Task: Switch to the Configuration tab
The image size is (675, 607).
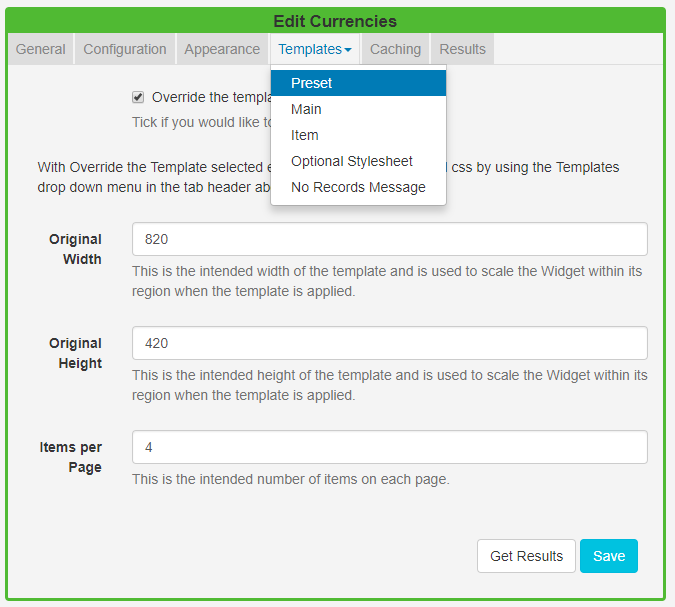Action: [x=125, y=49]
